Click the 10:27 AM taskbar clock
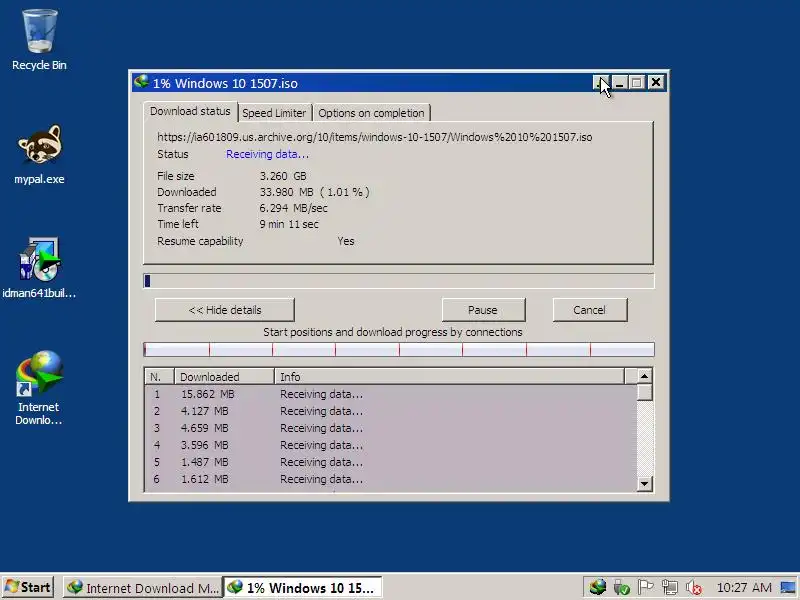 [744, 588]
